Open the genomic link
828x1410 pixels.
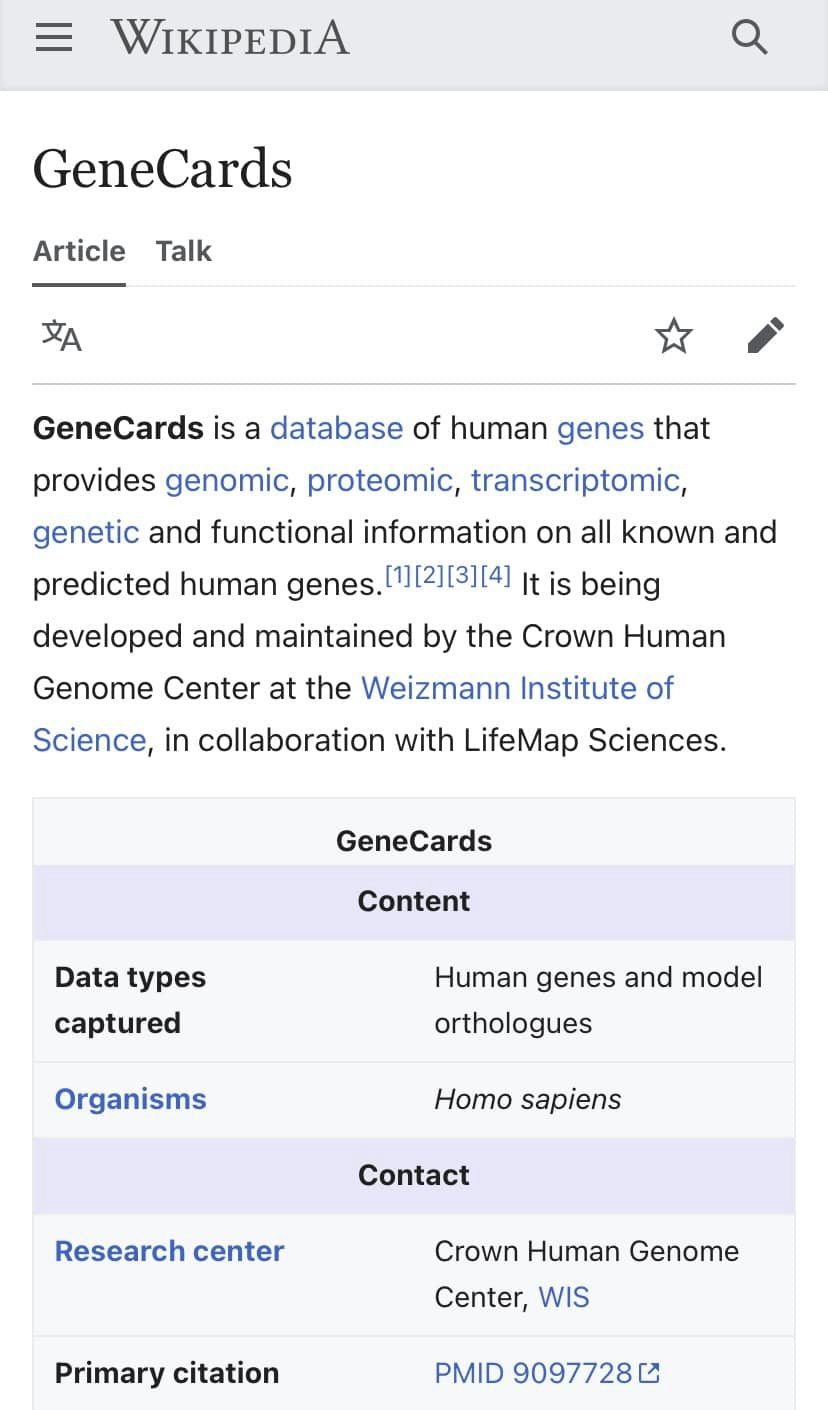227,480
